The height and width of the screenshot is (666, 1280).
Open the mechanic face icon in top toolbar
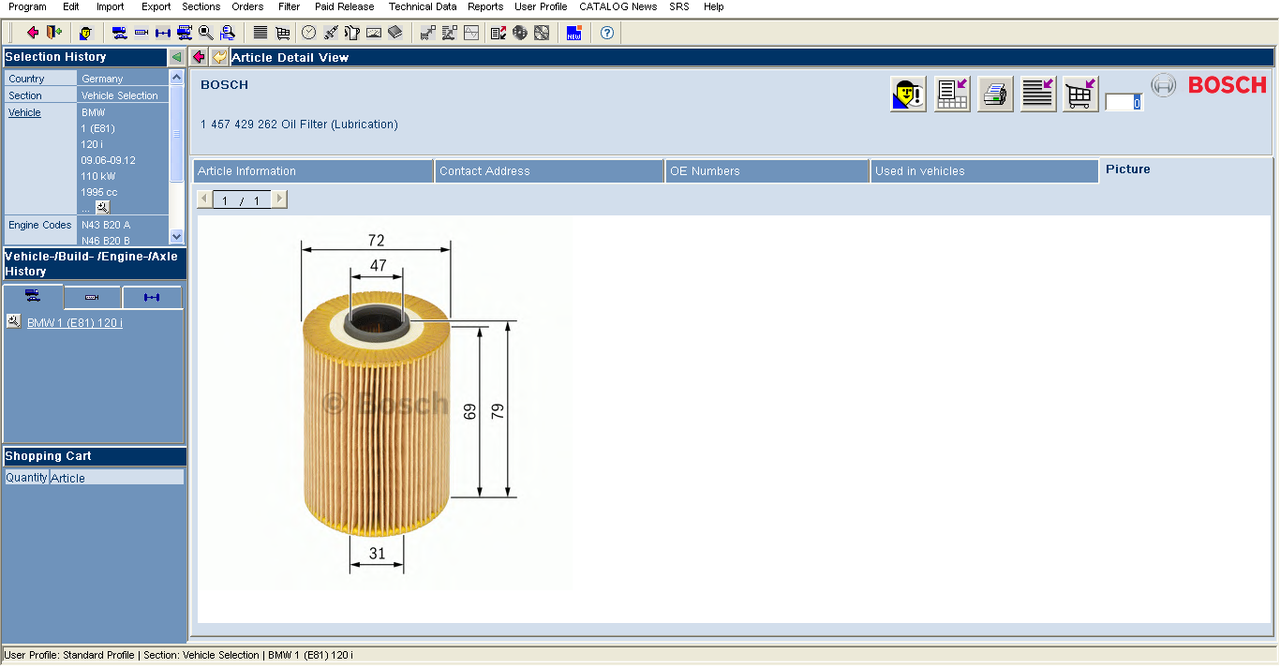tap(87, 33)
